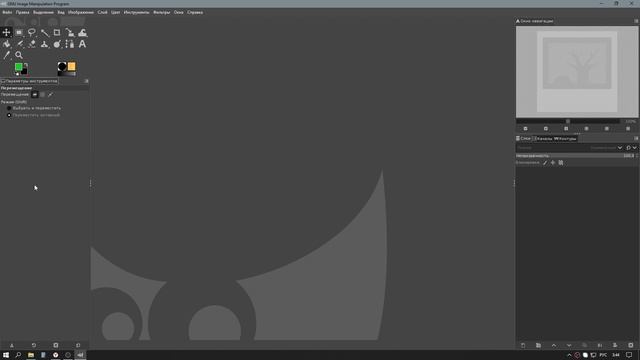
Task: Toggle lock pixels in Layers panel
Action: (x=545, y=162)
